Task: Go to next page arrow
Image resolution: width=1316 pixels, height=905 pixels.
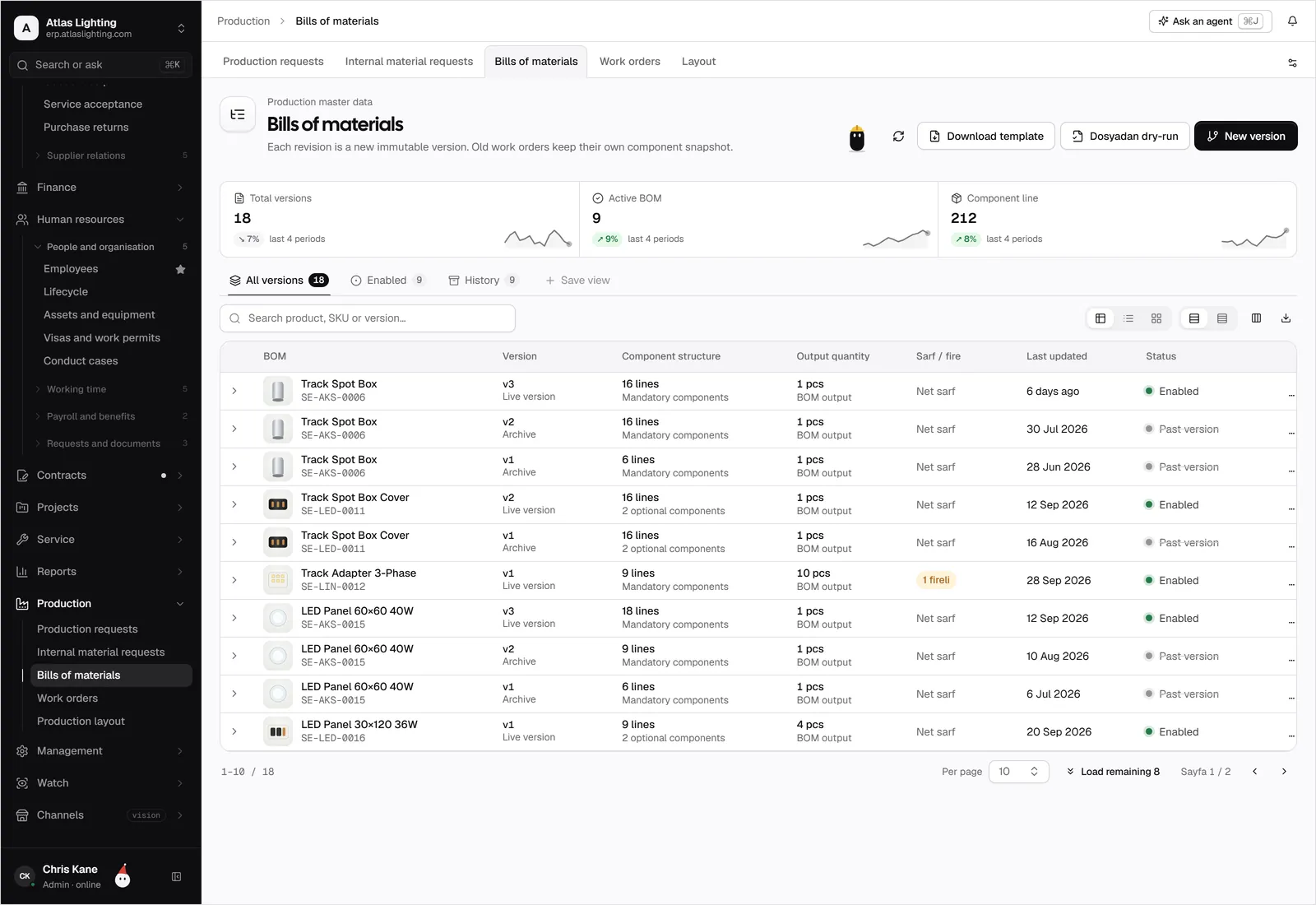Action: (x=1284, y=772)
